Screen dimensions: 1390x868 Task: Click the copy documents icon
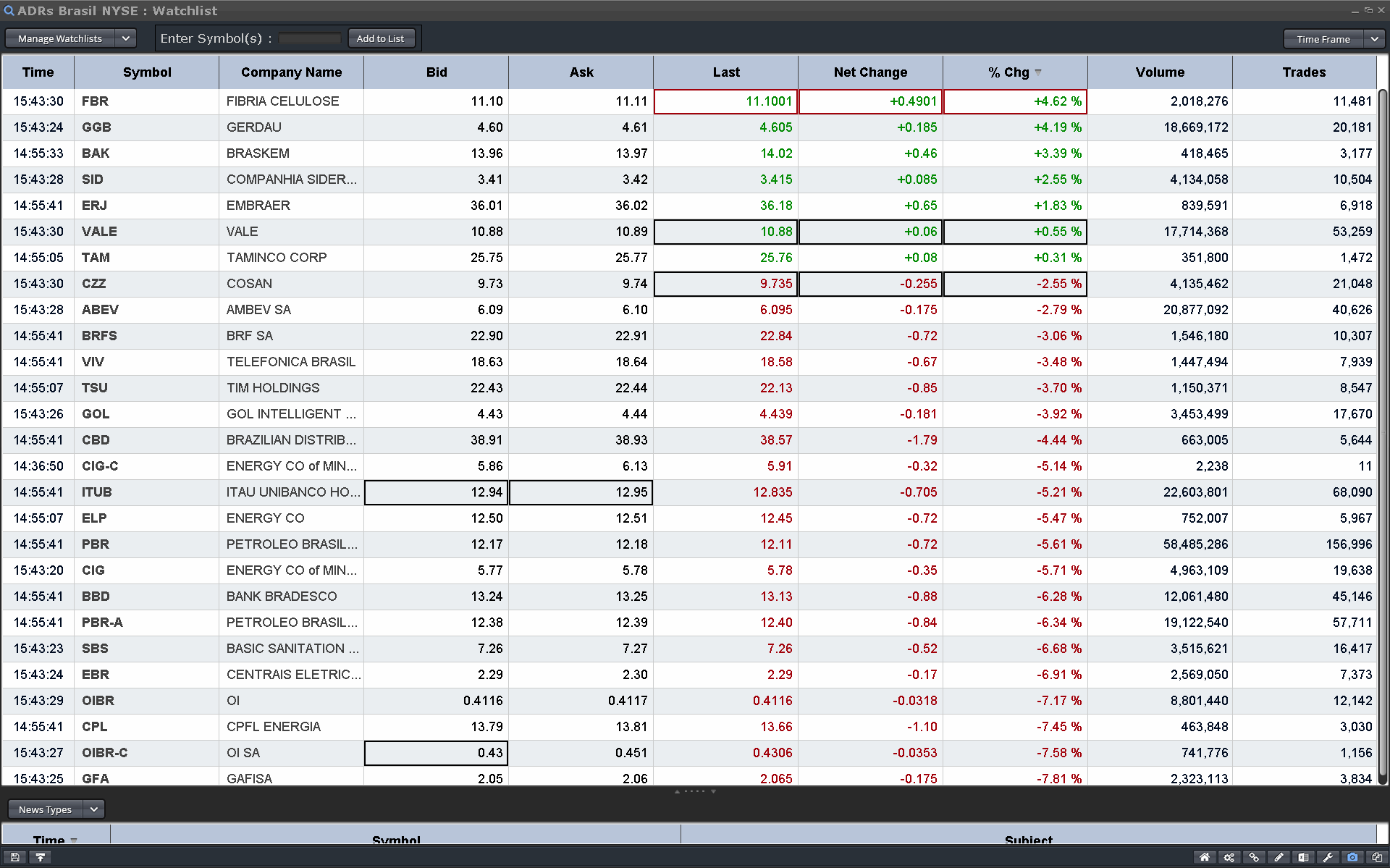[1377, 857]
